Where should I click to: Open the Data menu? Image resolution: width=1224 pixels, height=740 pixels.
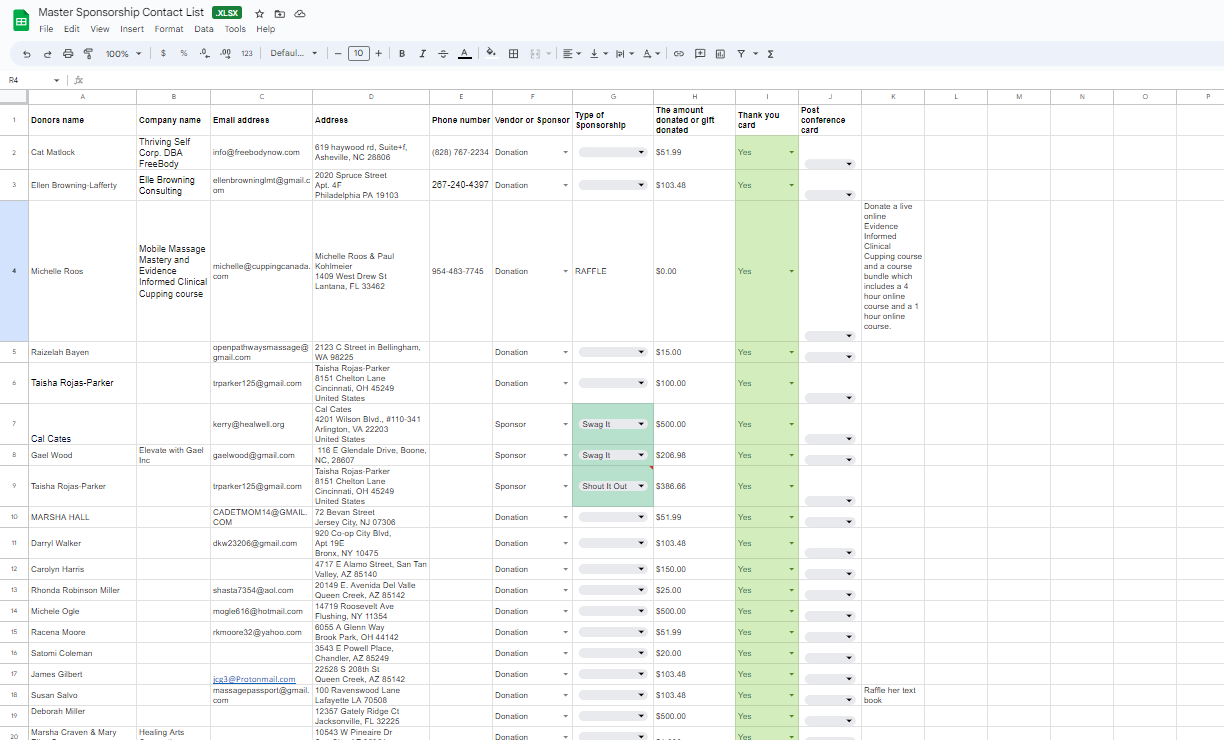(x=204, y=29)
